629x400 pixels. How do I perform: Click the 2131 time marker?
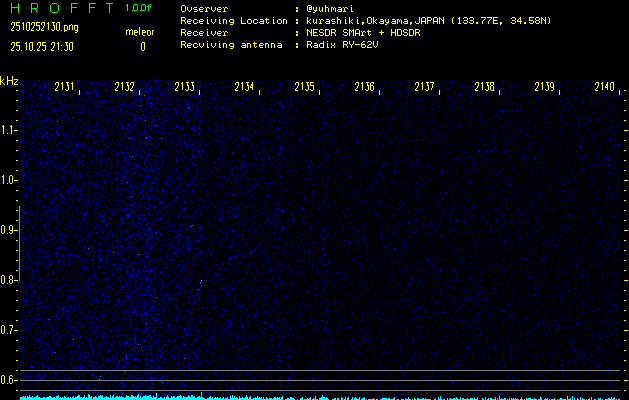coord(64,87)
